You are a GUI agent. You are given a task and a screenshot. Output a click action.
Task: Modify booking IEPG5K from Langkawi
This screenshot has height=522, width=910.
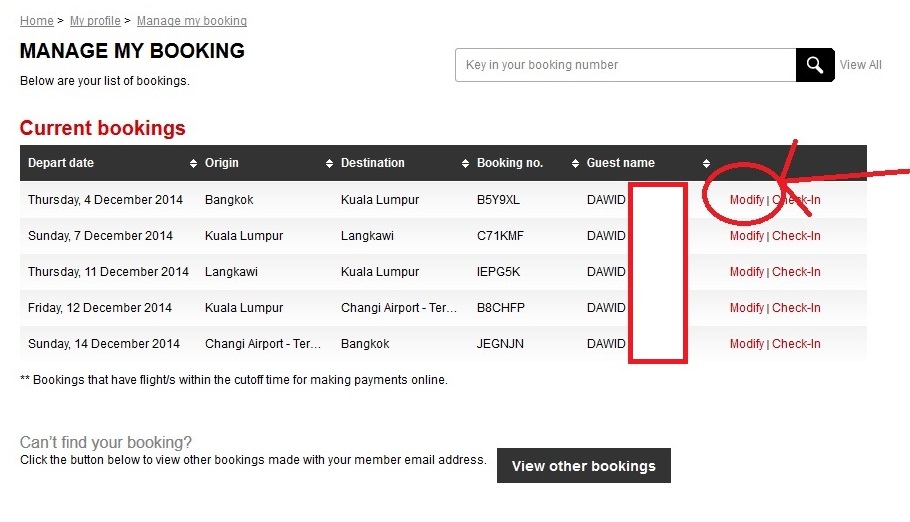[x=746, y=272]
